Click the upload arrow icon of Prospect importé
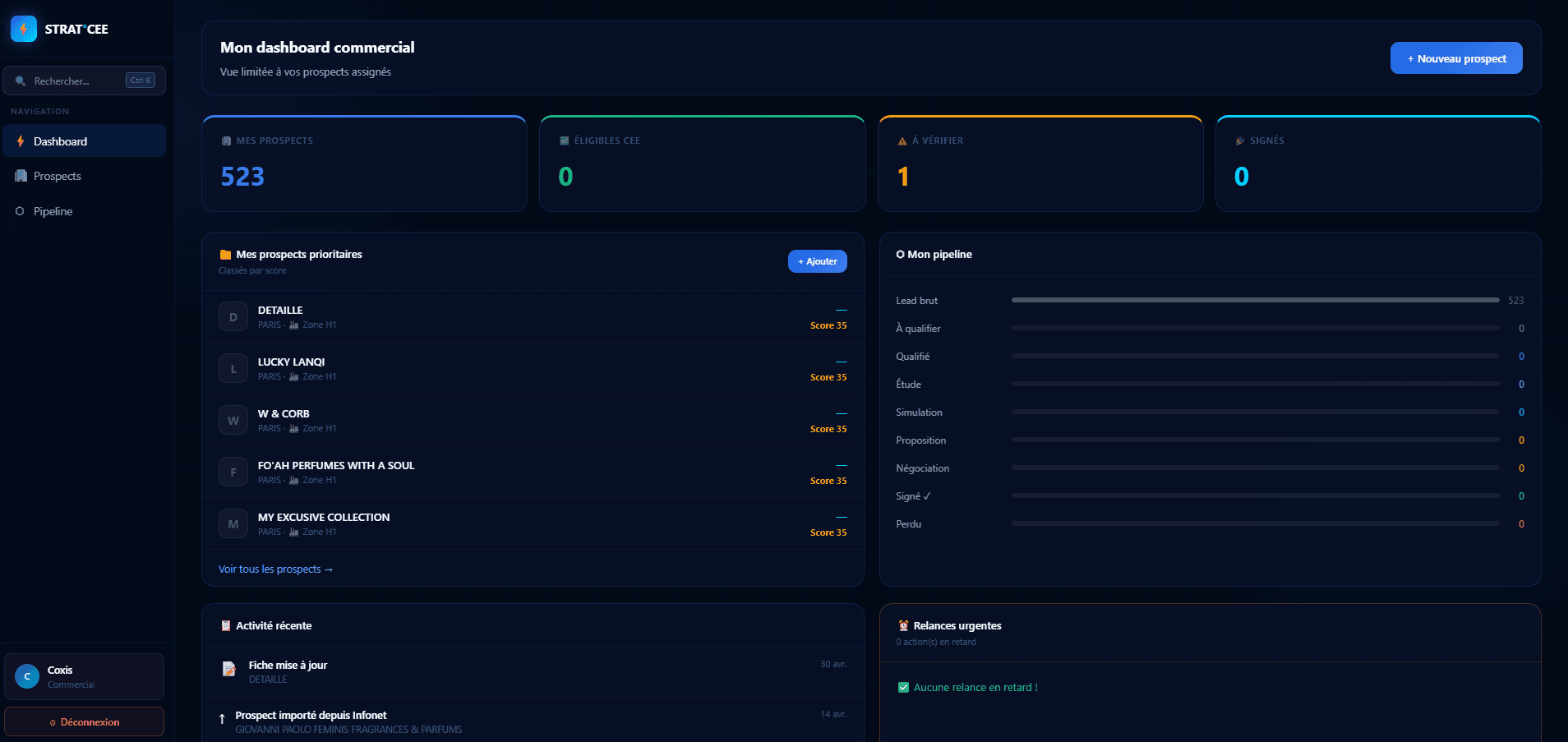1568x742 pixels. [222, 719]
